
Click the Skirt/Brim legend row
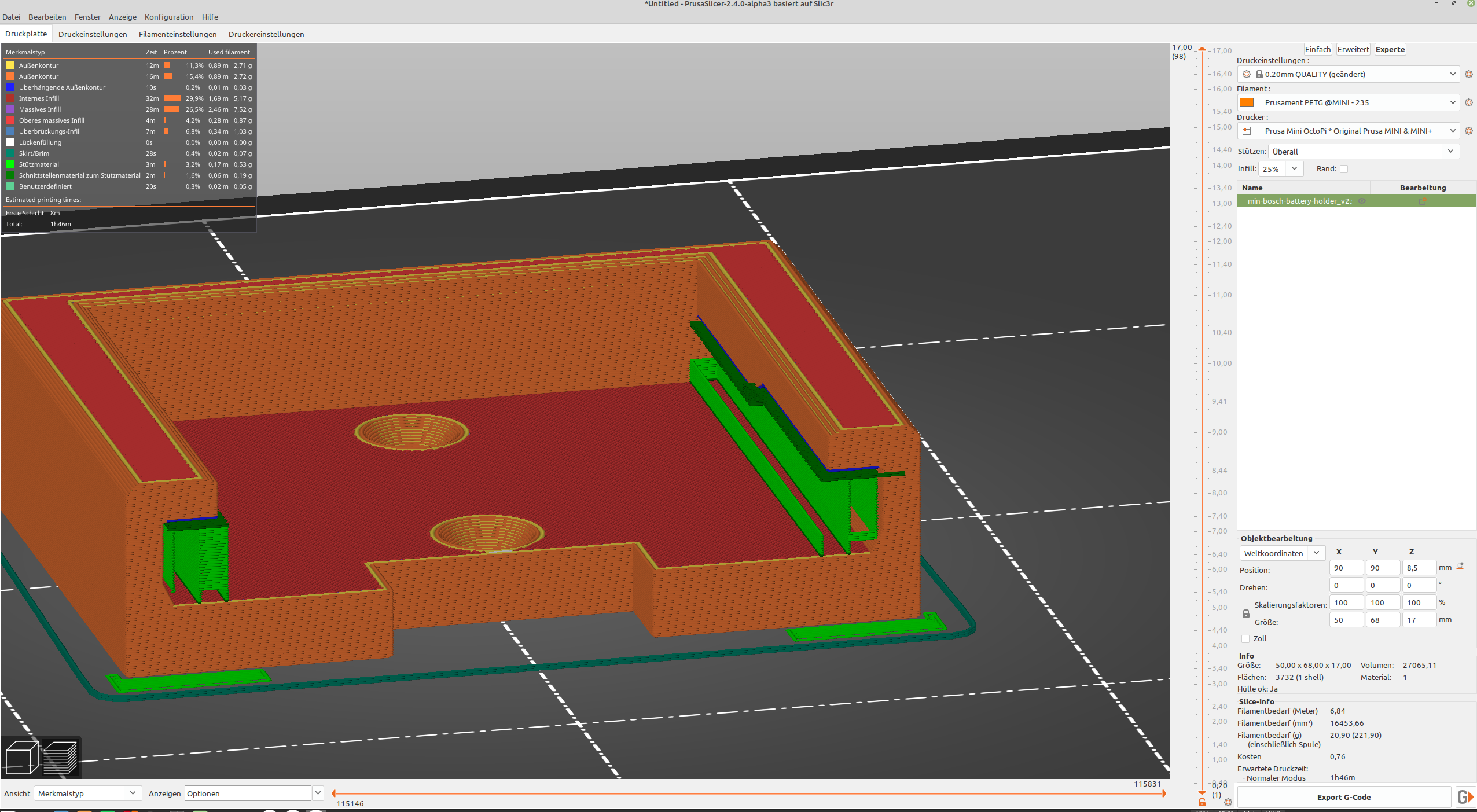(128, 153)
